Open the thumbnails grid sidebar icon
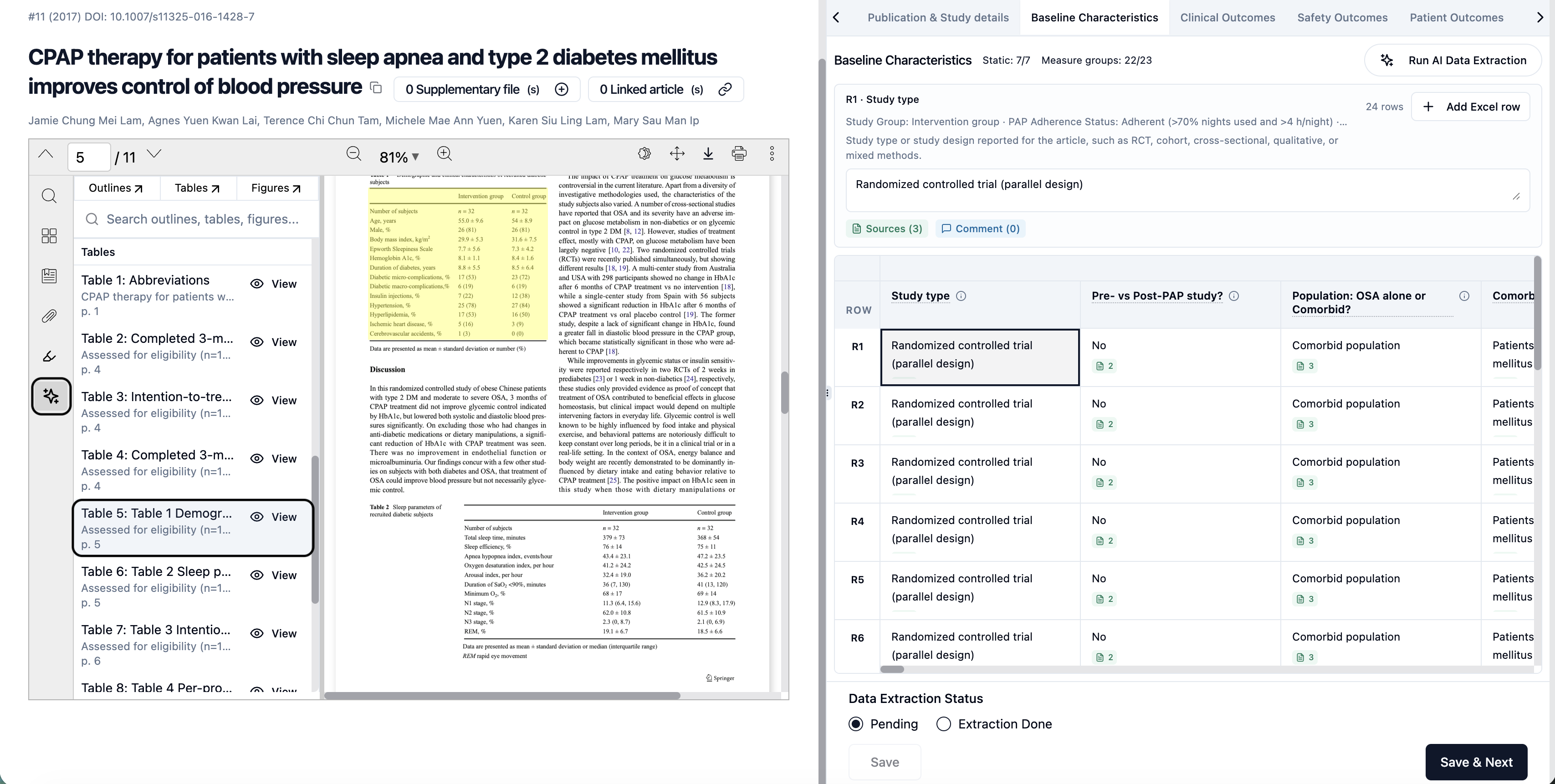 (x=50, y=236)
